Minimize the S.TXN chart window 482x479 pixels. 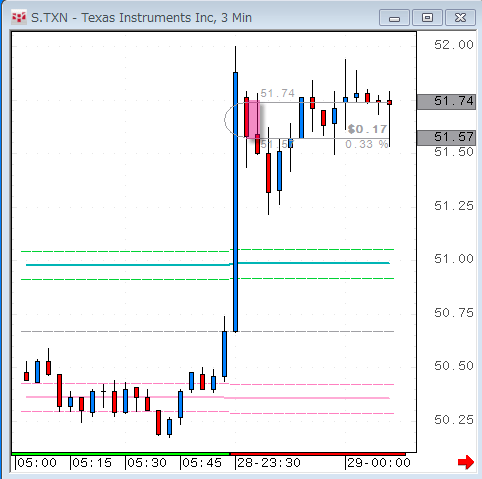[394, 18]
